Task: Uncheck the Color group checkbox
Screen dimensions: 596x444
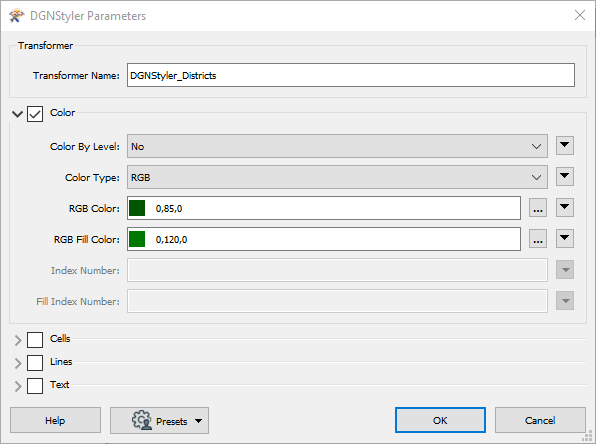Action: (35, 114)
